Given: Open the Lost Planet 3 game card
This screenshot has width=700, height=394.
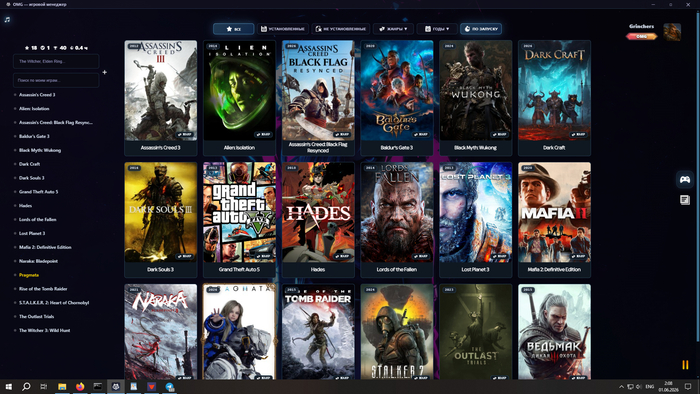Looking at the screenshot, I should pyautogui.click(x=475, y=220).
